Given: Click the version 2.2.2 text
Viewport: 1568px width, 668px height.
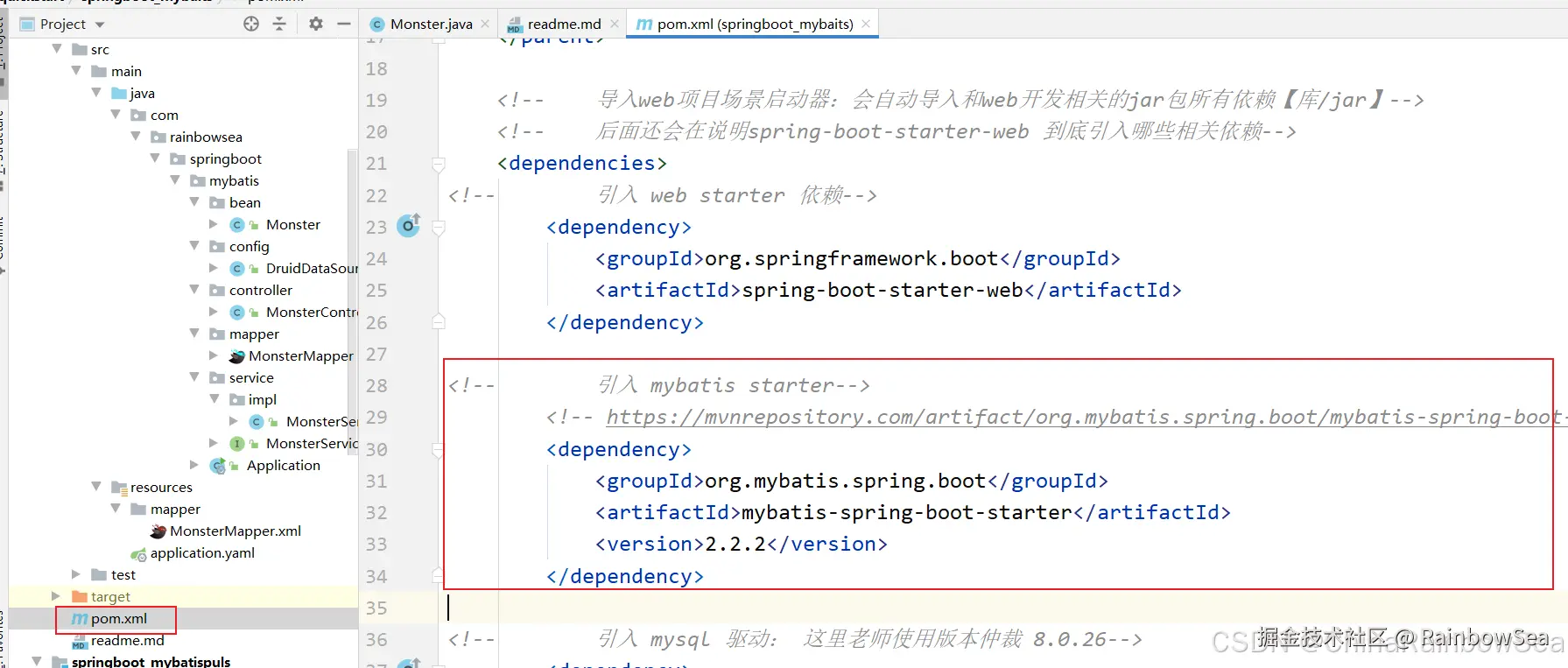Looking at the screenshot, I should click(x=735, y=545).
